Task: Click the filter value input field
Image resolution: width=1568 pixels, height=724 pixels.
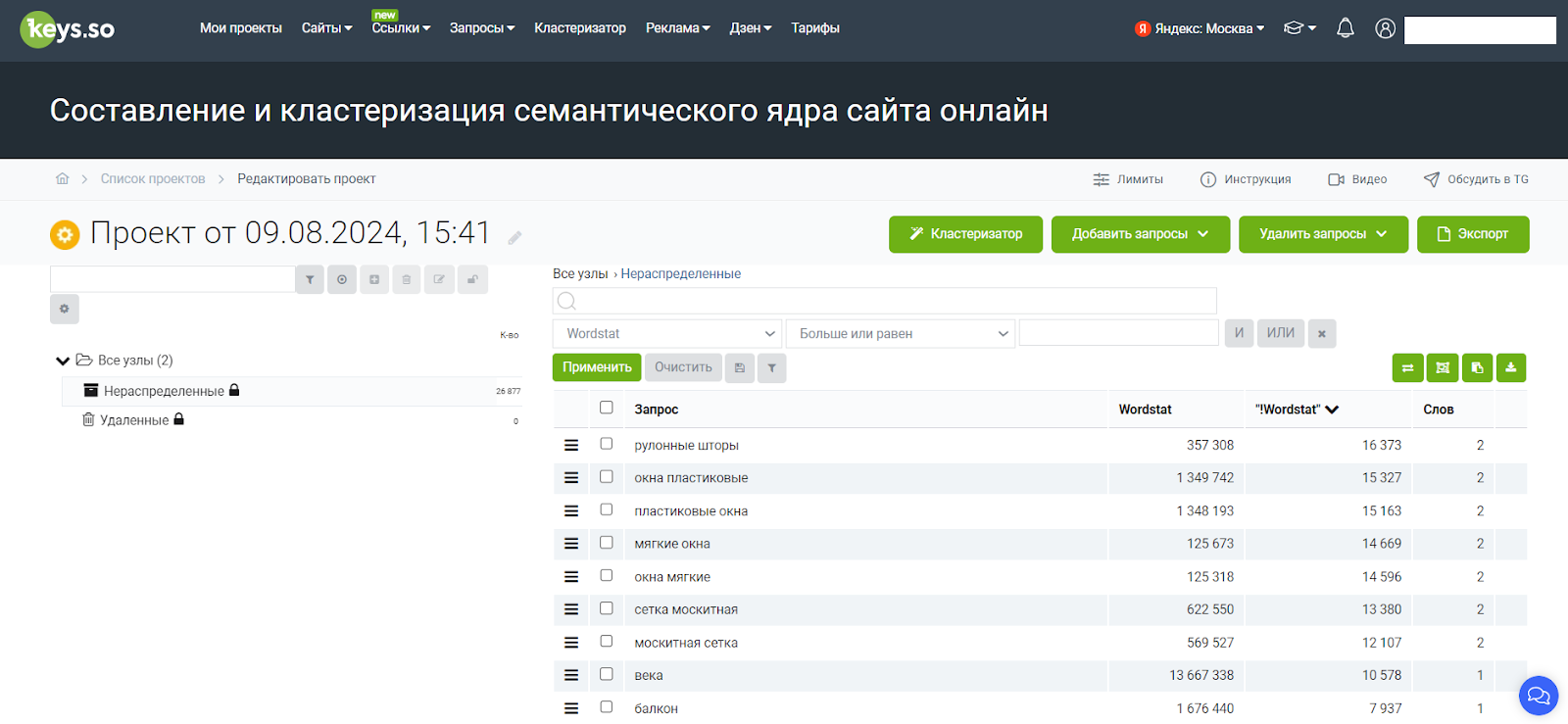Action: [x=1119, y=333]
